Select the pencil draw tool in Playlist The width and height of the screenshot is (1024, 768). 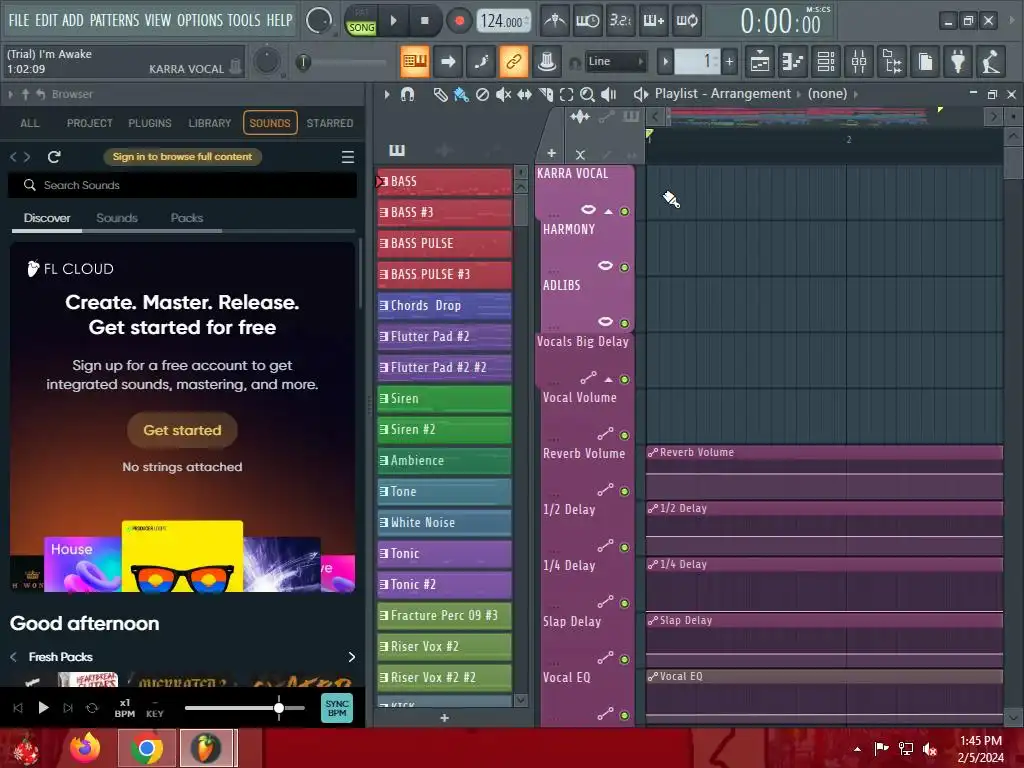(x=440, y=95)
